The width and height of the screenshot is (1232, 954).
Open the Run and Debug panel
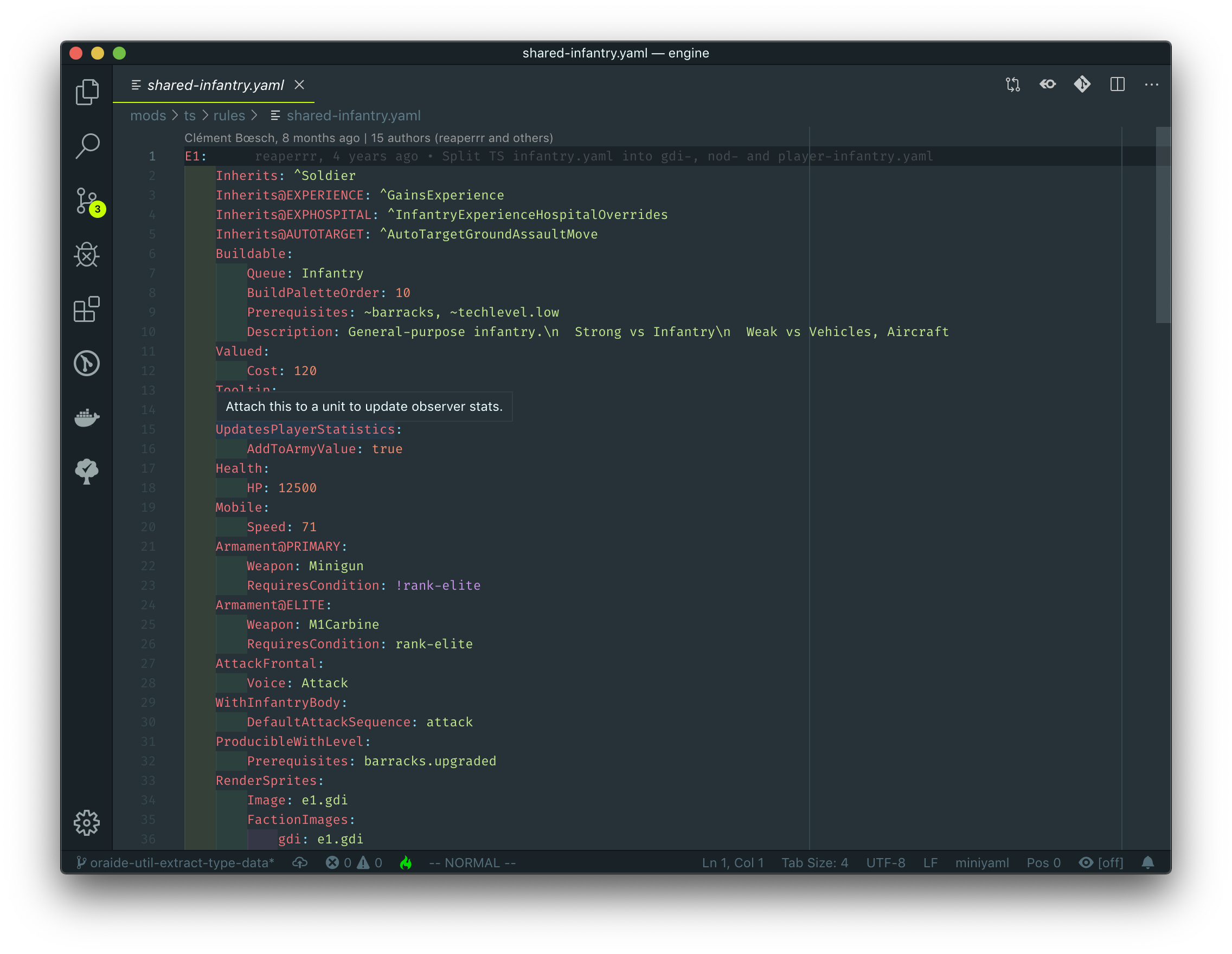click(x=87, y=255)
